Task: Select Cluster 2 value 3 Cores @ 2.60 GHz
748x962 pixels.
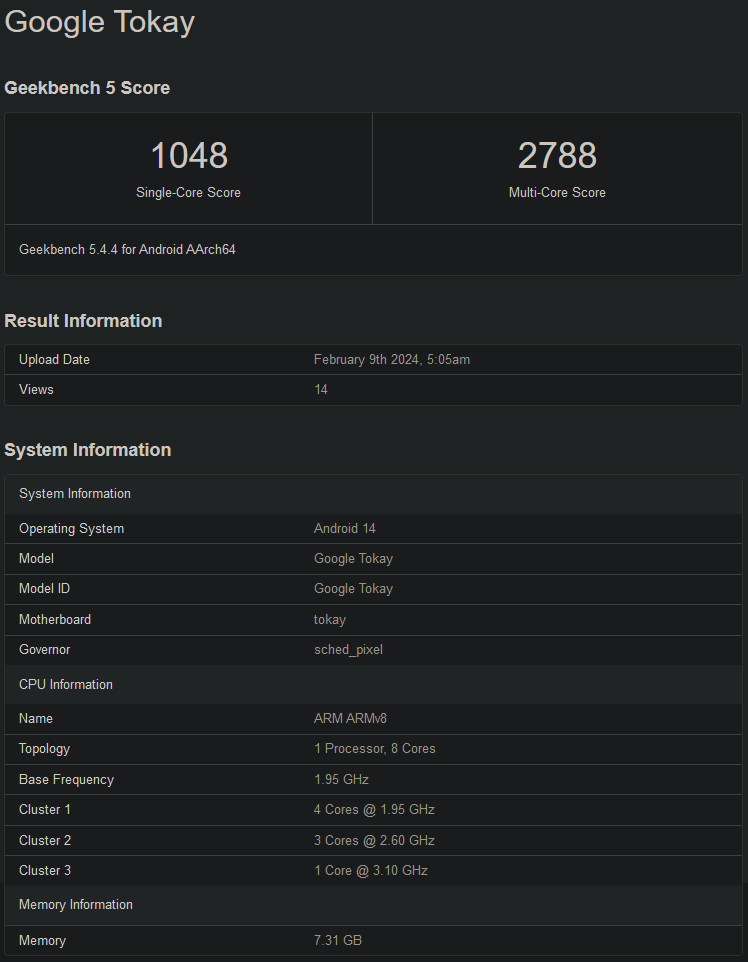Action: click(374, 841)
